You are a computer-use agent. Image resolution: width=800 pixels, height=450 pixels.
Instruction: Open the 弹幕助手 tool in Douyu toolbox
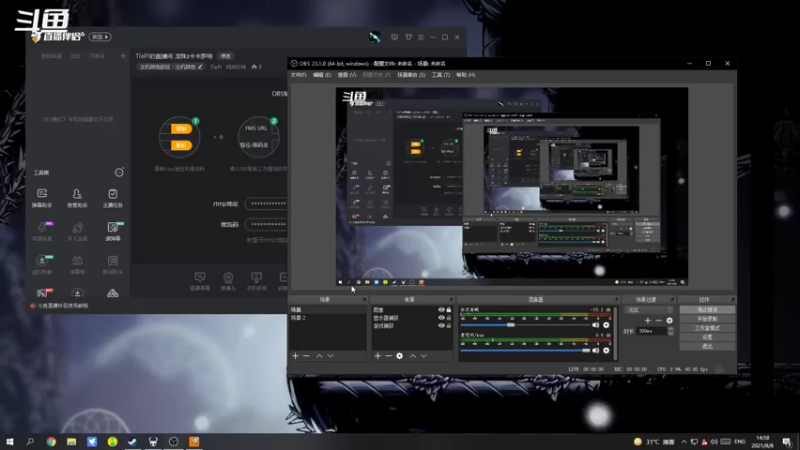pyautogui.click(x=42, y=197)
